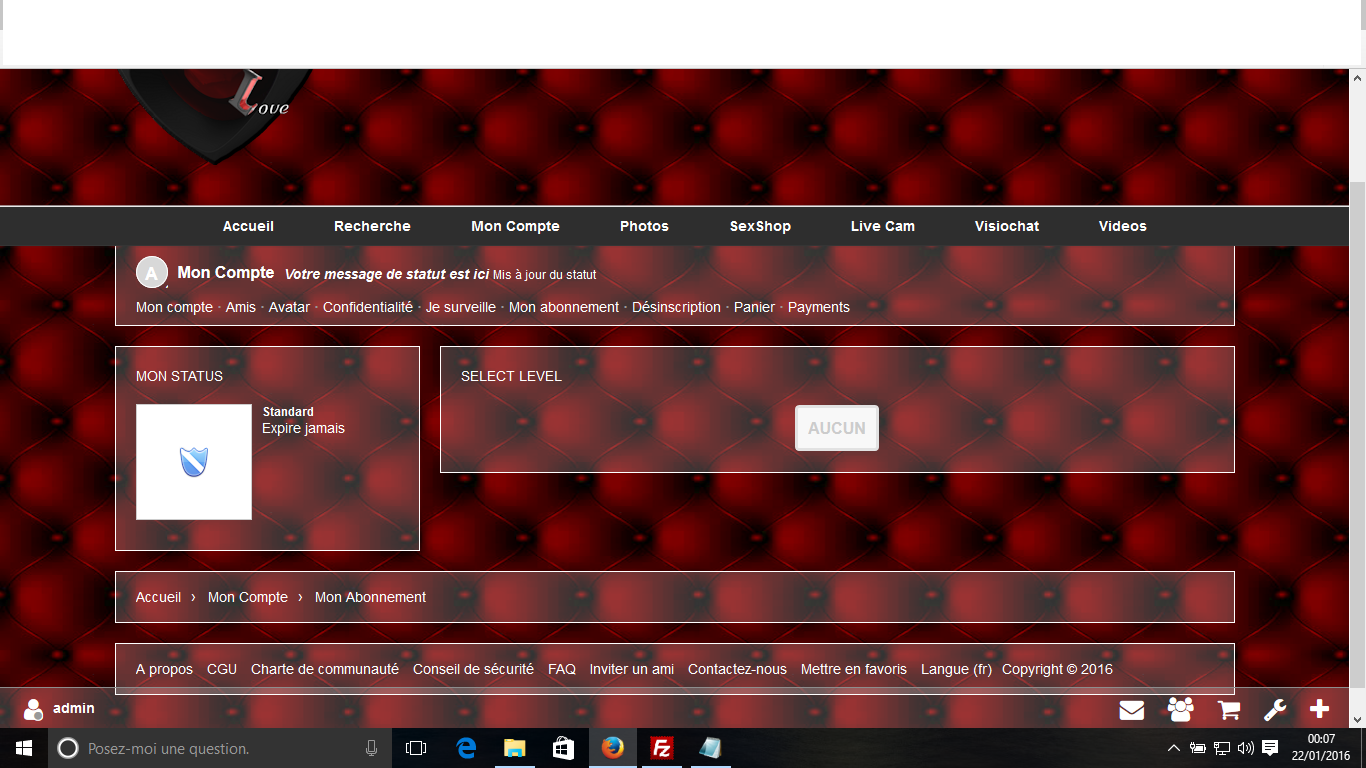
Task: Launch FileZilla from the taskbar
Action: point(661,748)
